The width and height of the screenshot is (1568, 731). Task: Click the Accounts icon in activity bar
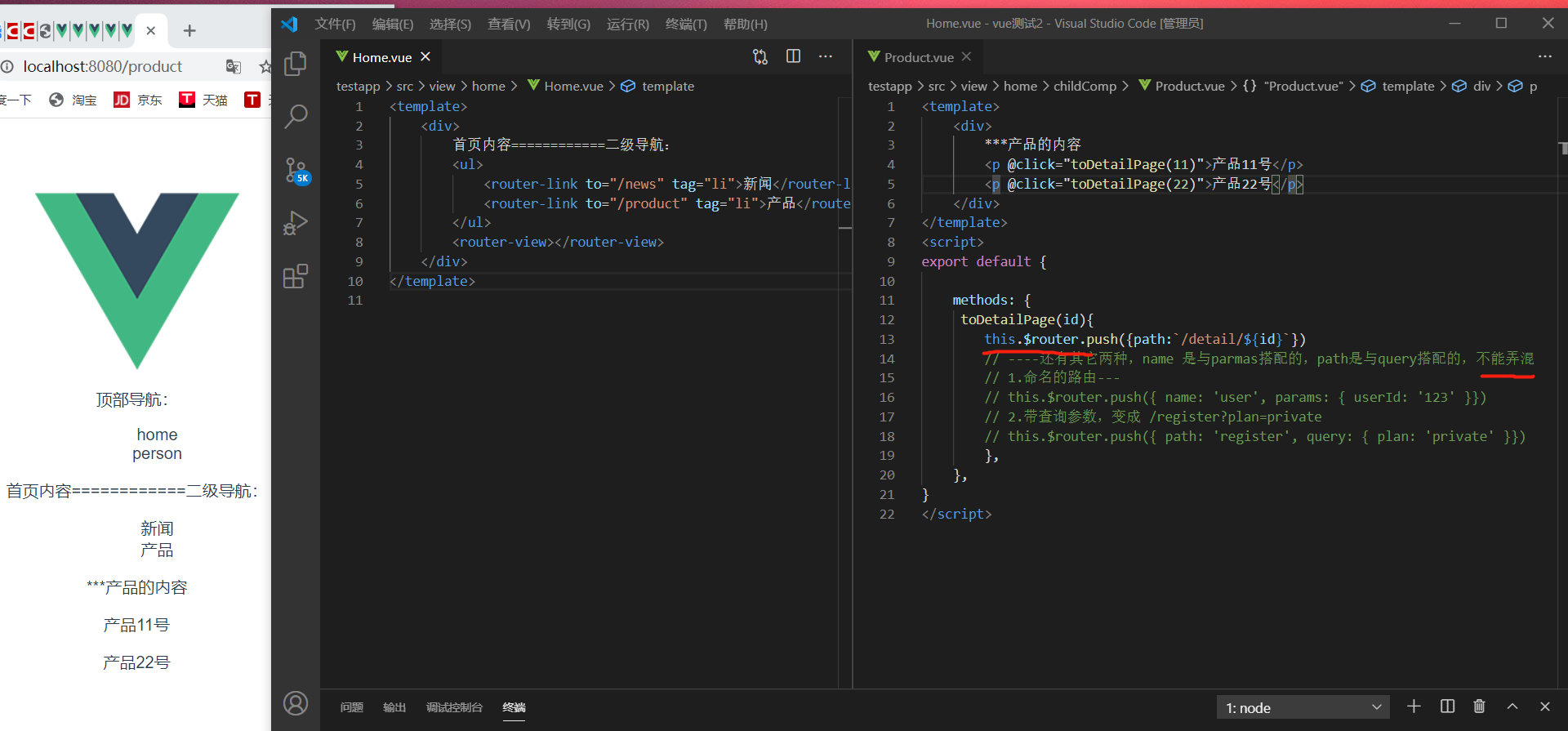295,703
